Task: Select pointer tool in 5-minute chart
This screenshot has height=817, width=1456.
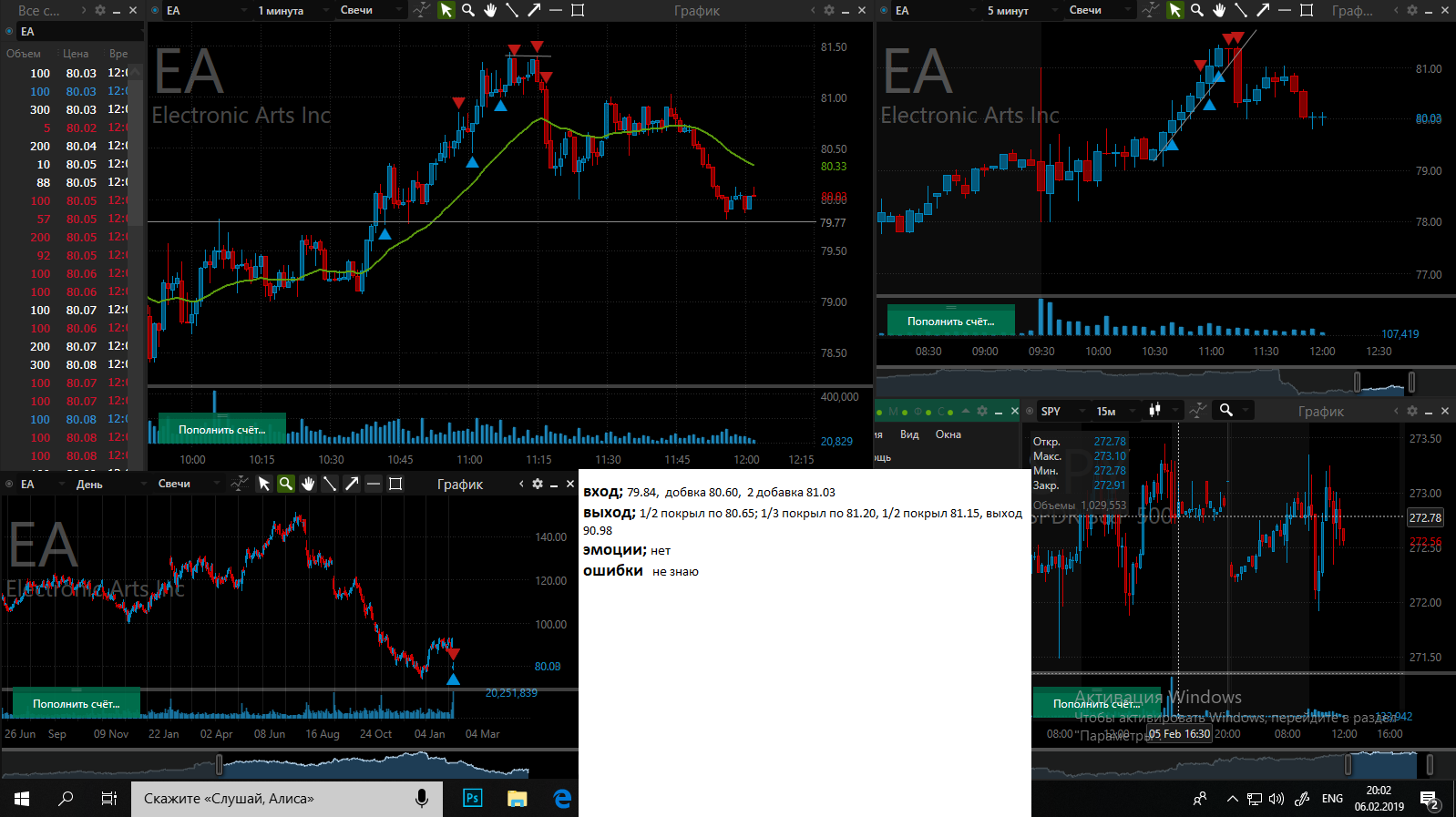Action: [x=1174, y=10]
